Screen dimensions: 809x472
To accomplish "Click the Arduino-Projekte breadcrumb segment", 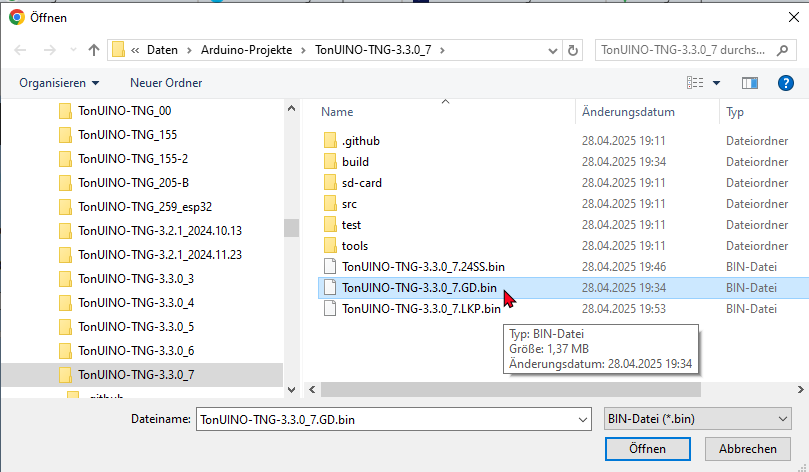I will [x=247, y=50].
